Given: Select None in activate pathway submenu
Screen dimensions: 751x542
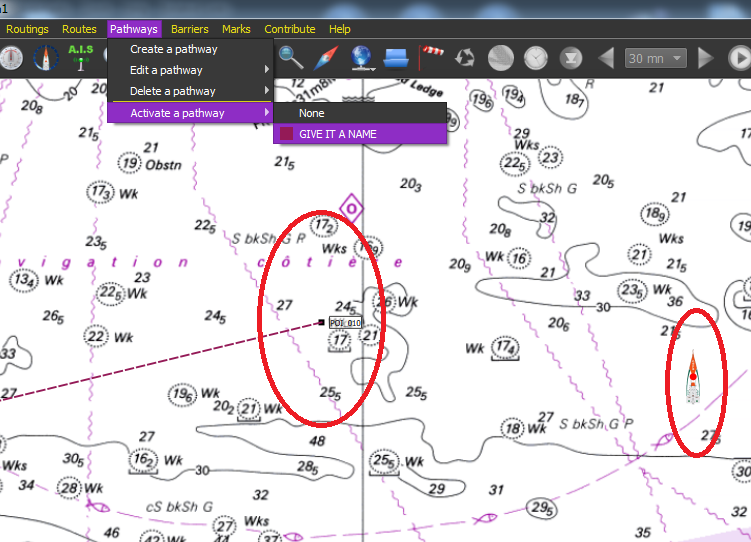Looking at the screenshot, I should tap(311, 113).
